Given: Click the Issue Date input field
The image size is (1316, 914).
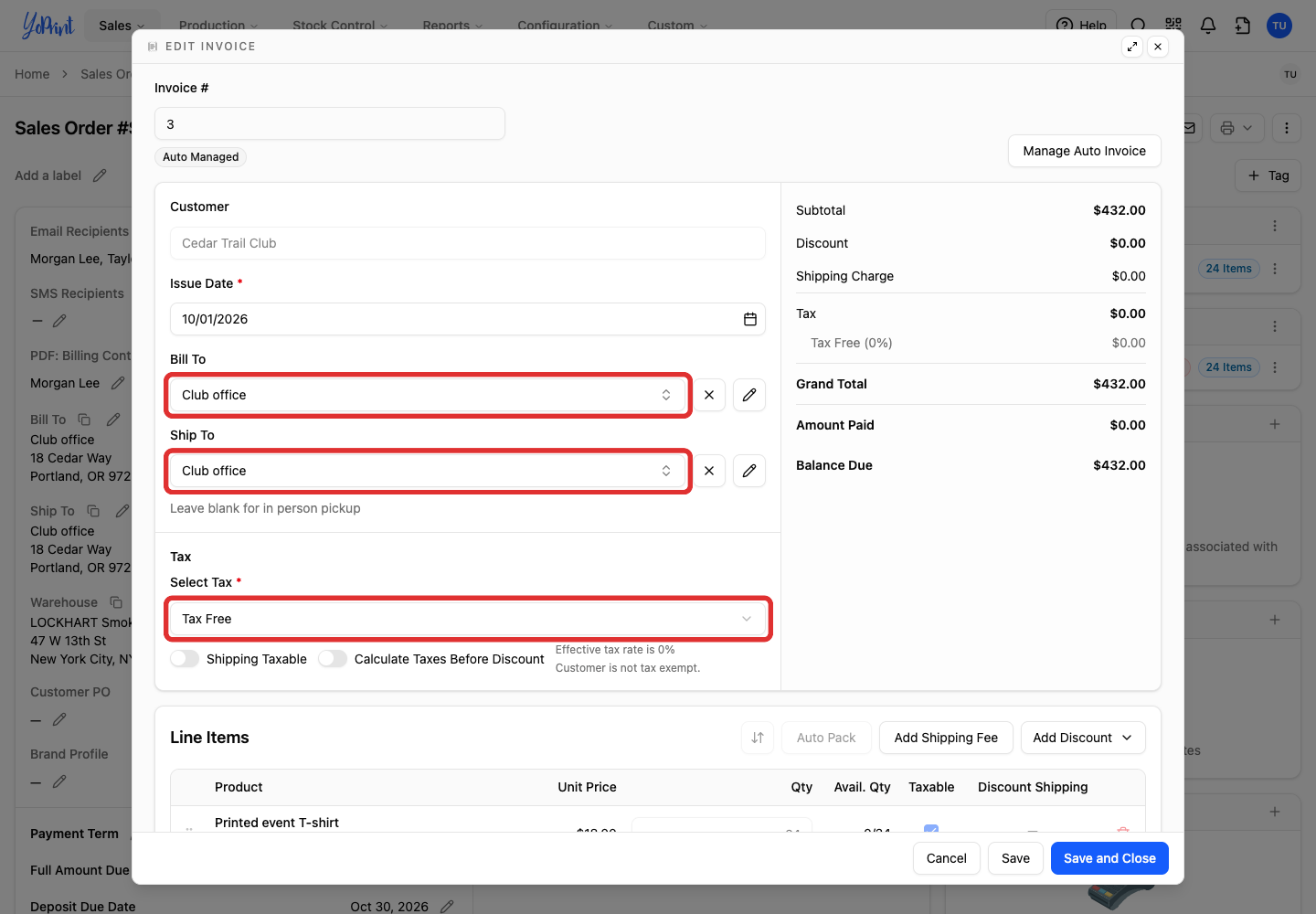Looking at the screenshot, I should click(x=468, y=319).
